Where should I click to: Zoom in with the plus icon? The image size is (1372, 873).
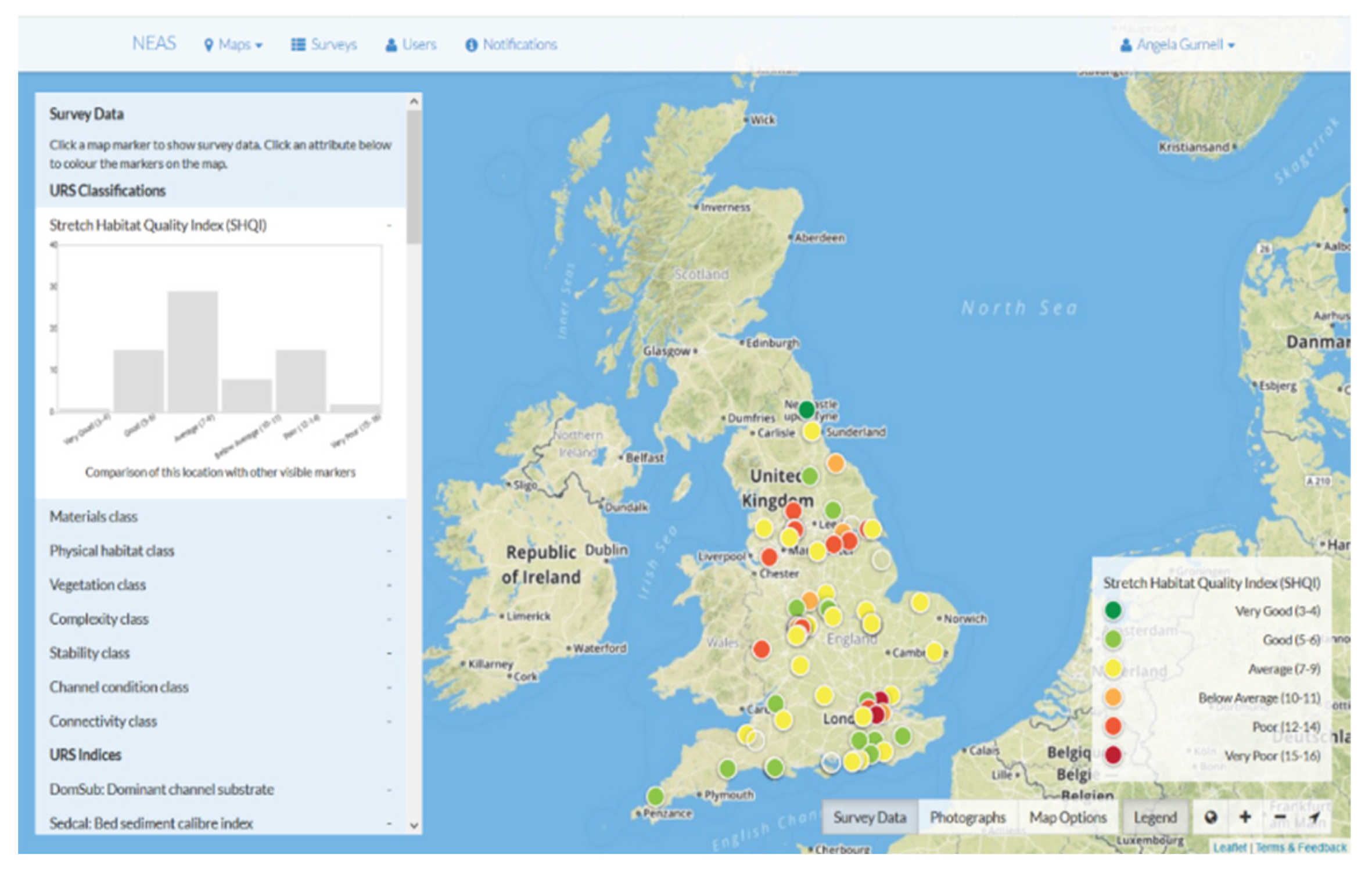click(x=1245, y=817)
